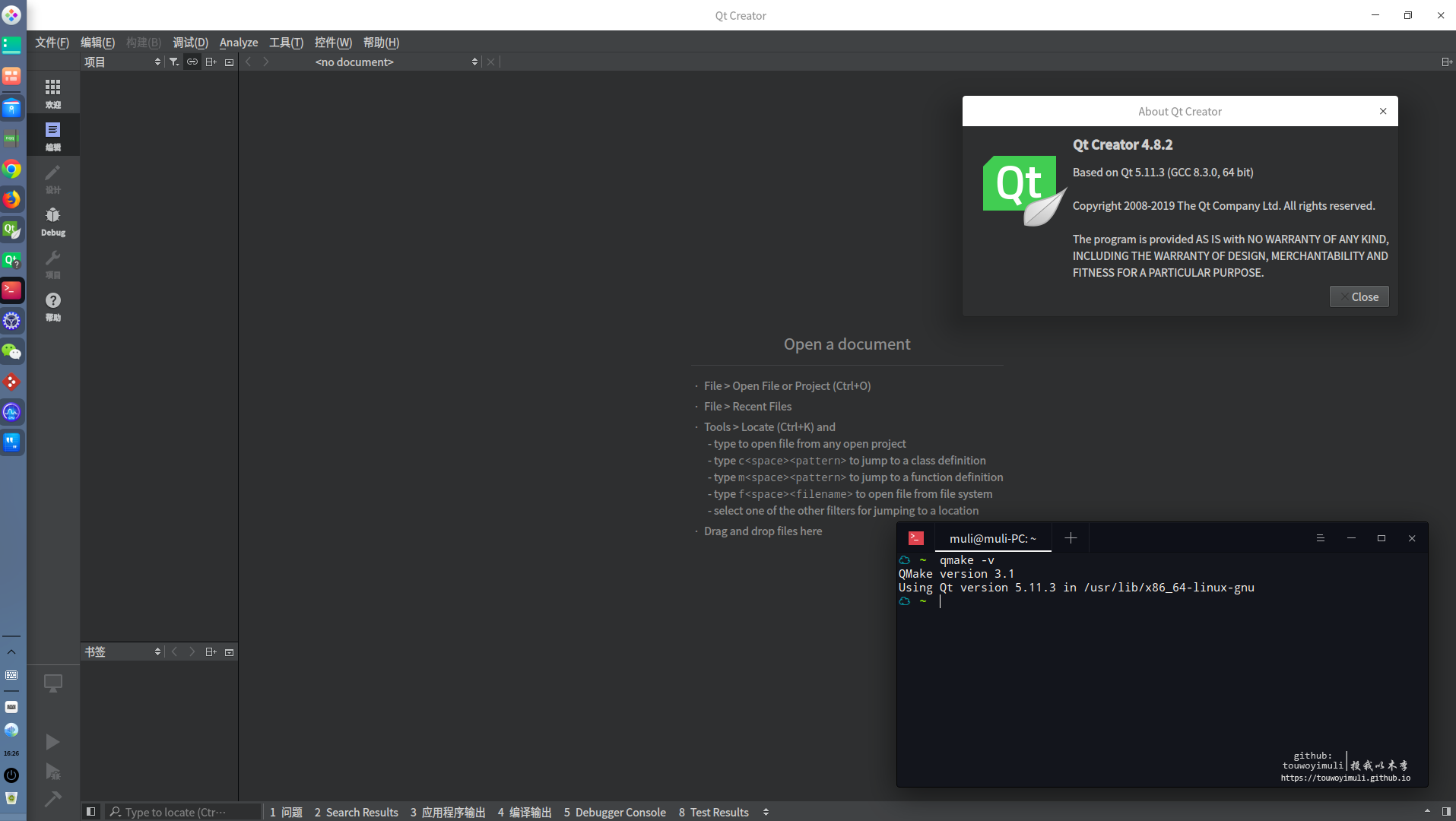This screenshot has width=1456, height=821.
Task: Select the muli@muli-PC terminal tab
Action: click(992, 538)
